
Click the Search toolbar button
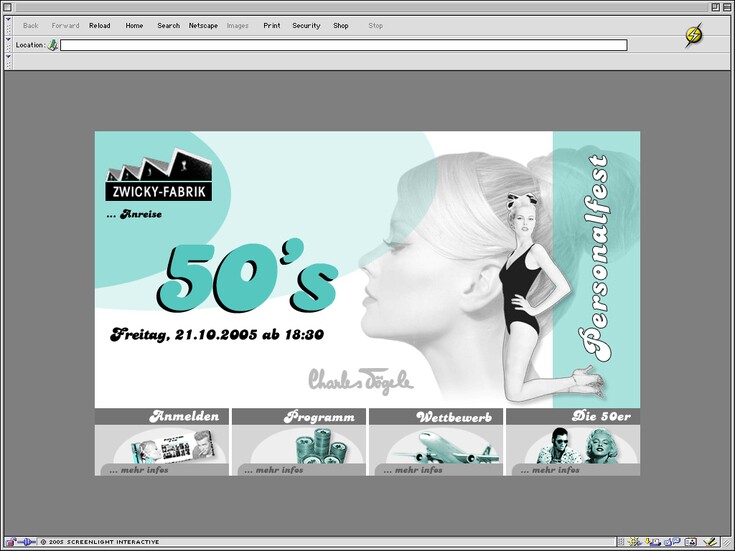168,26
